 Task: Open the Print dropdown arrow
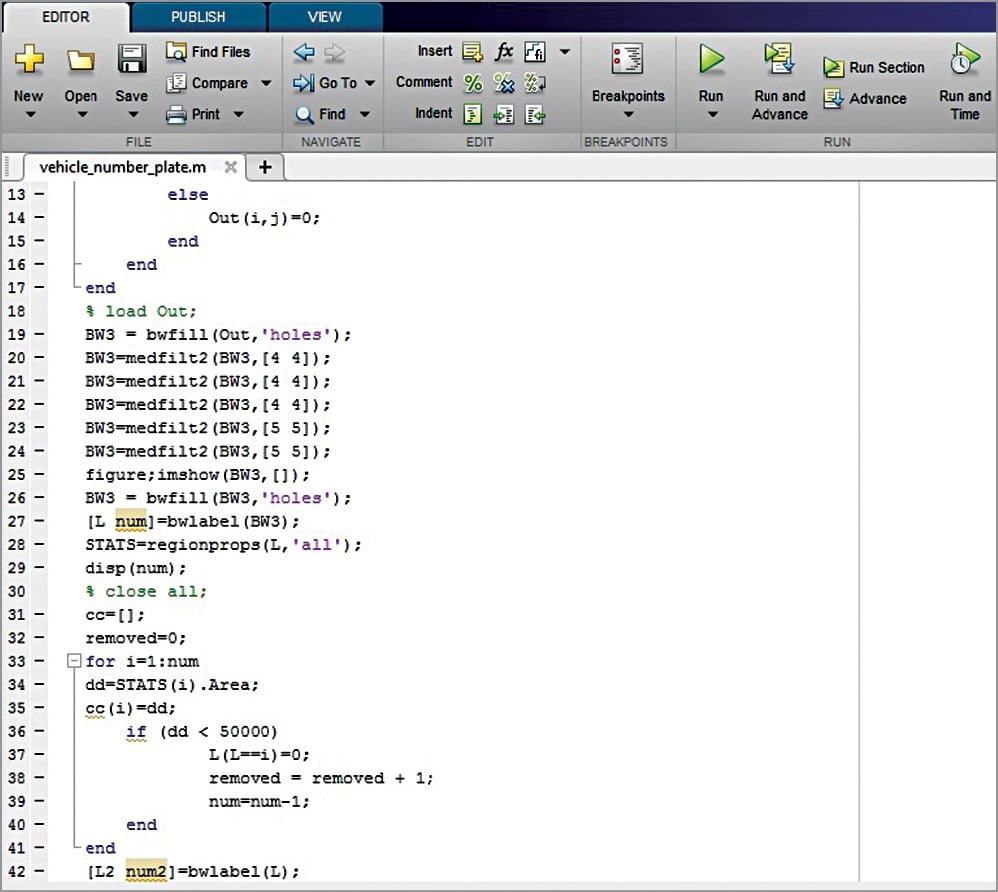click(238, 114)
